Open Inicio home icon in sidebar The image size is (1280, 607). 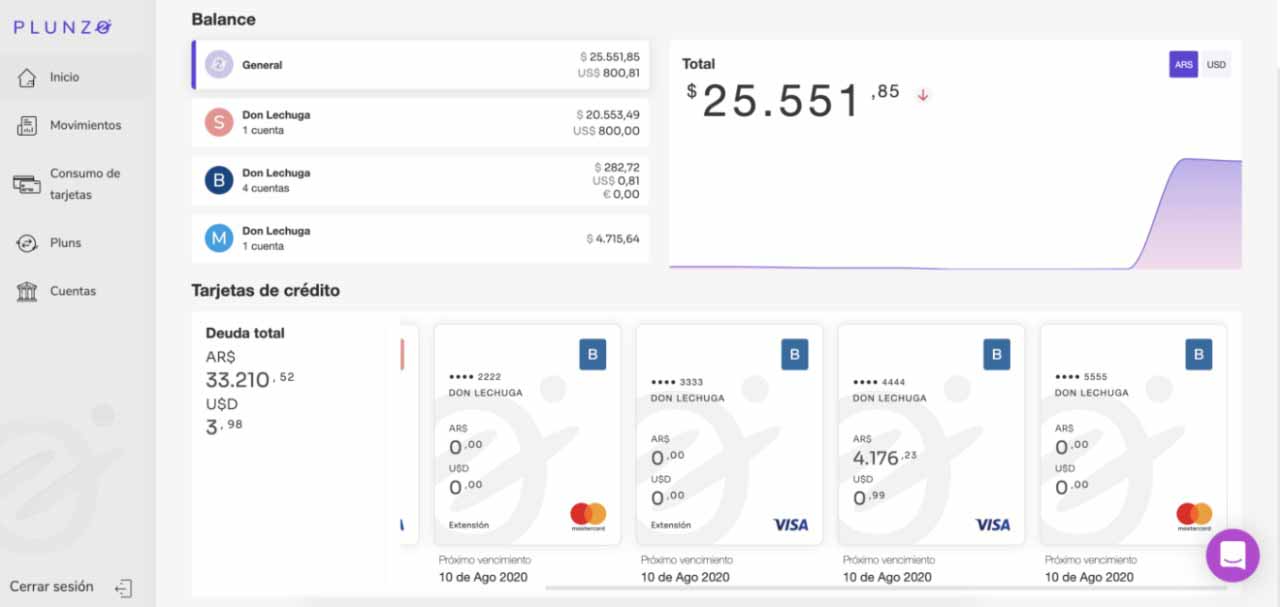(x=28, y=77)
